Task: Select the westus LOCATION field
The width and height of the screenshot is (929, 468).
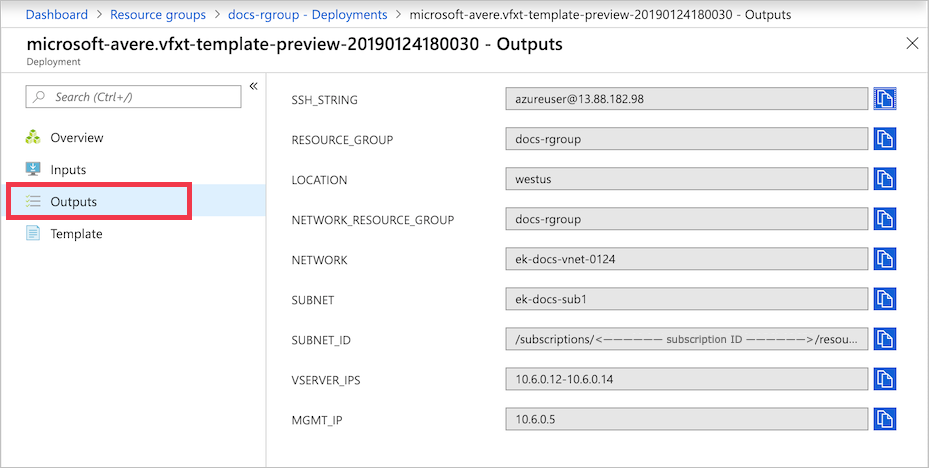Action: click(x=687, y=179)
